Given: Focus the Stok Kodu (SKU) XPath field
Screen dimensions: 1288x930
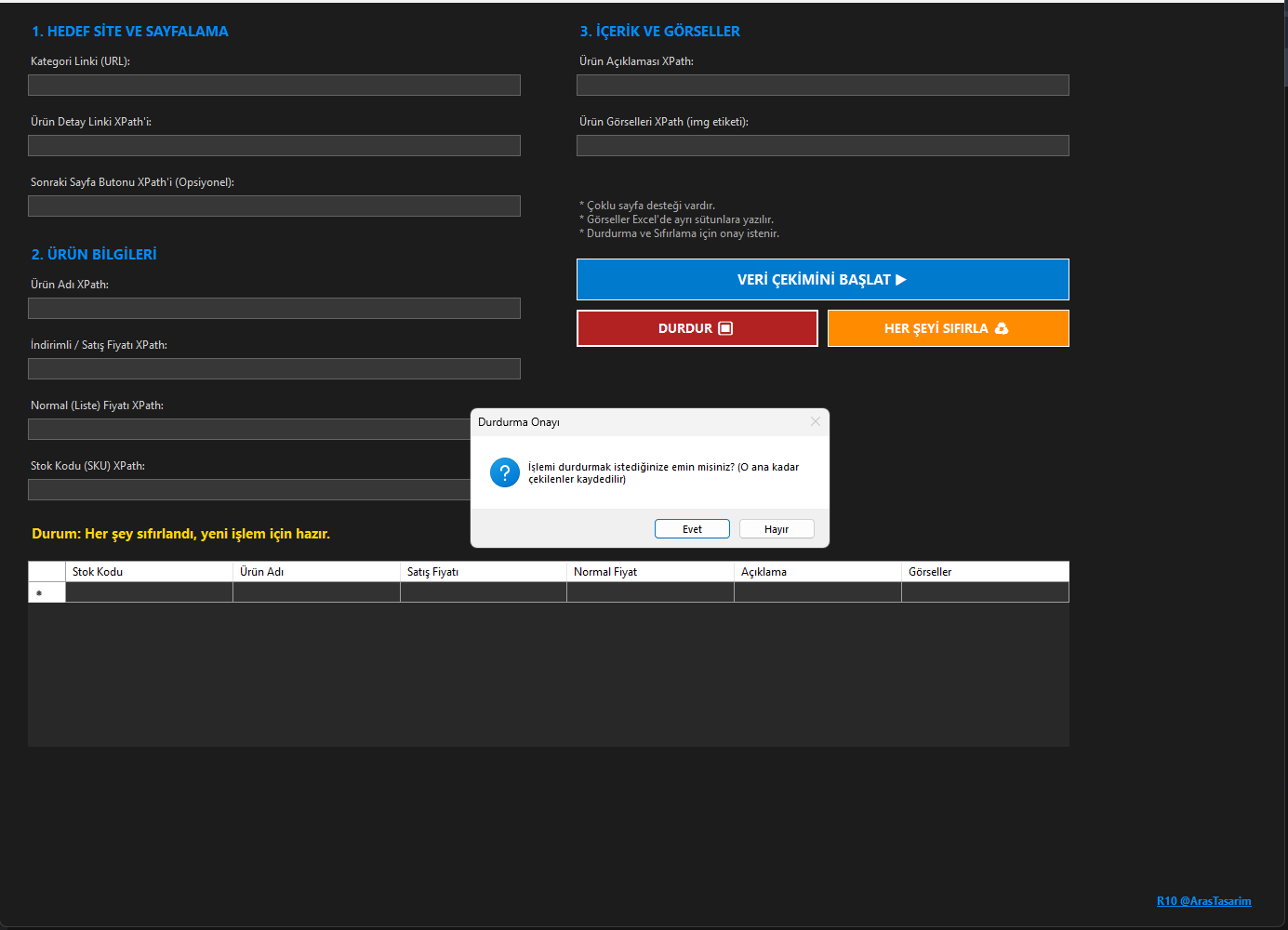Looking at the screenshot, I should 249,490.
